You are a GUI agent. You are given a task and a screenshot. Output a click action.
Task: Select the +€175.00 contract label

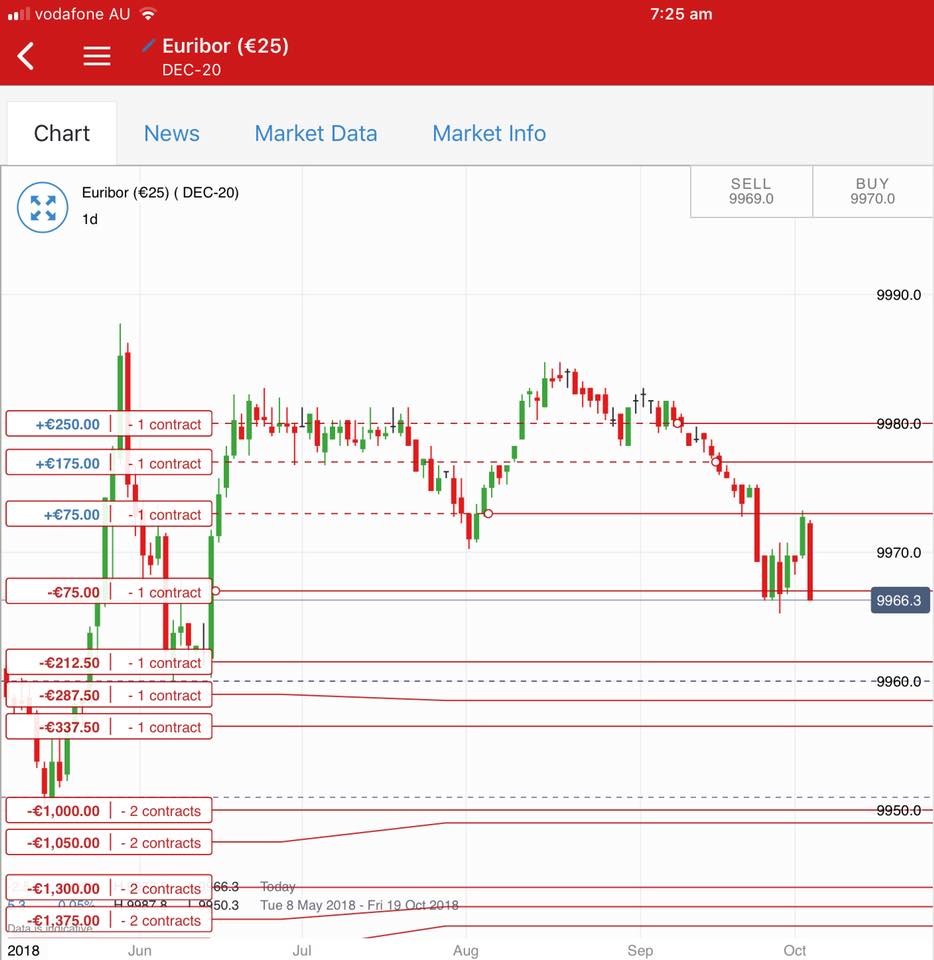[x=109, y=463]
